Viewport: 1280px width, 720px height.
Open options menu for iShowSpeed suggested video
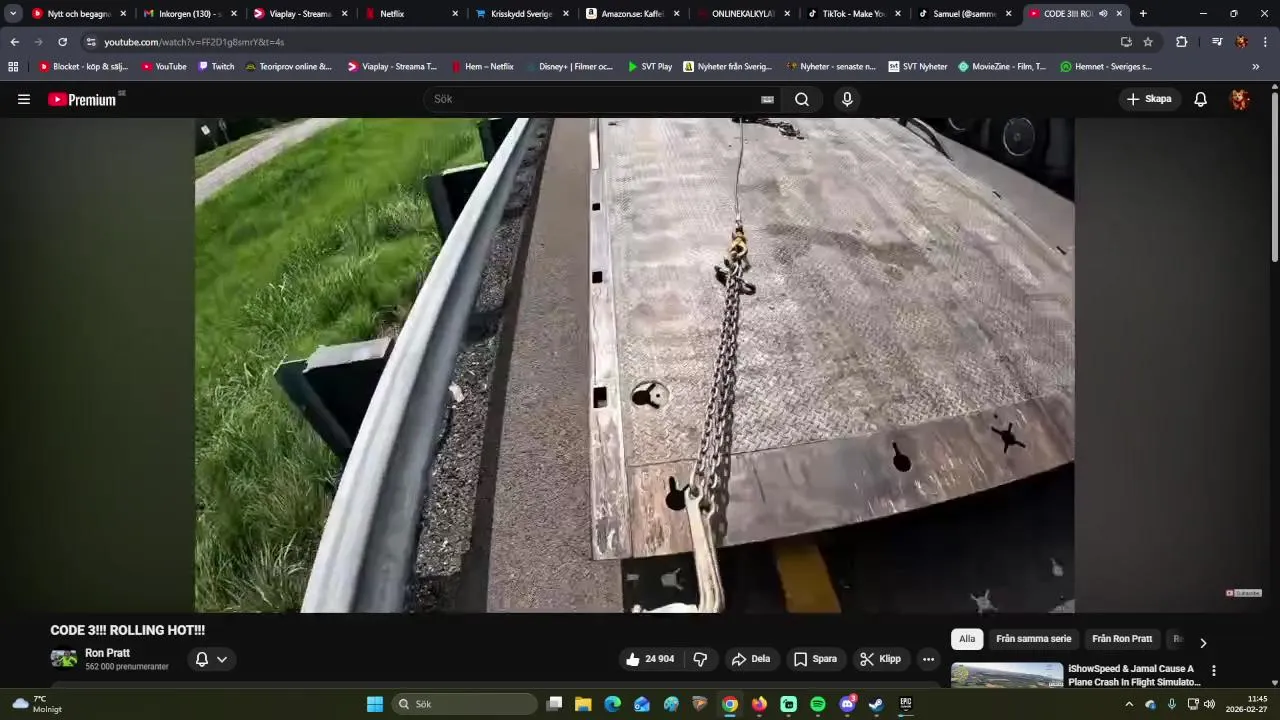point(1213,671)
